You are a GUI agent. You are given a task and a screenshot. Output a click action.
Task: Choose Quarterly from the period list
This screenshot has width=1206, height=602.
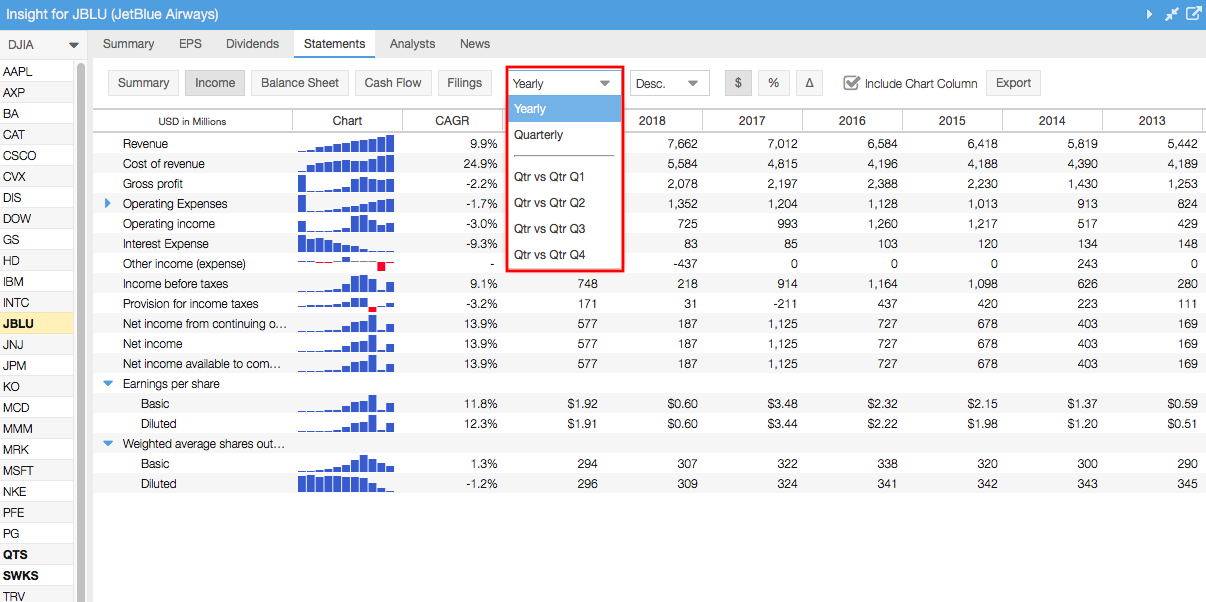pyautogui.click(x=565, y=135)
